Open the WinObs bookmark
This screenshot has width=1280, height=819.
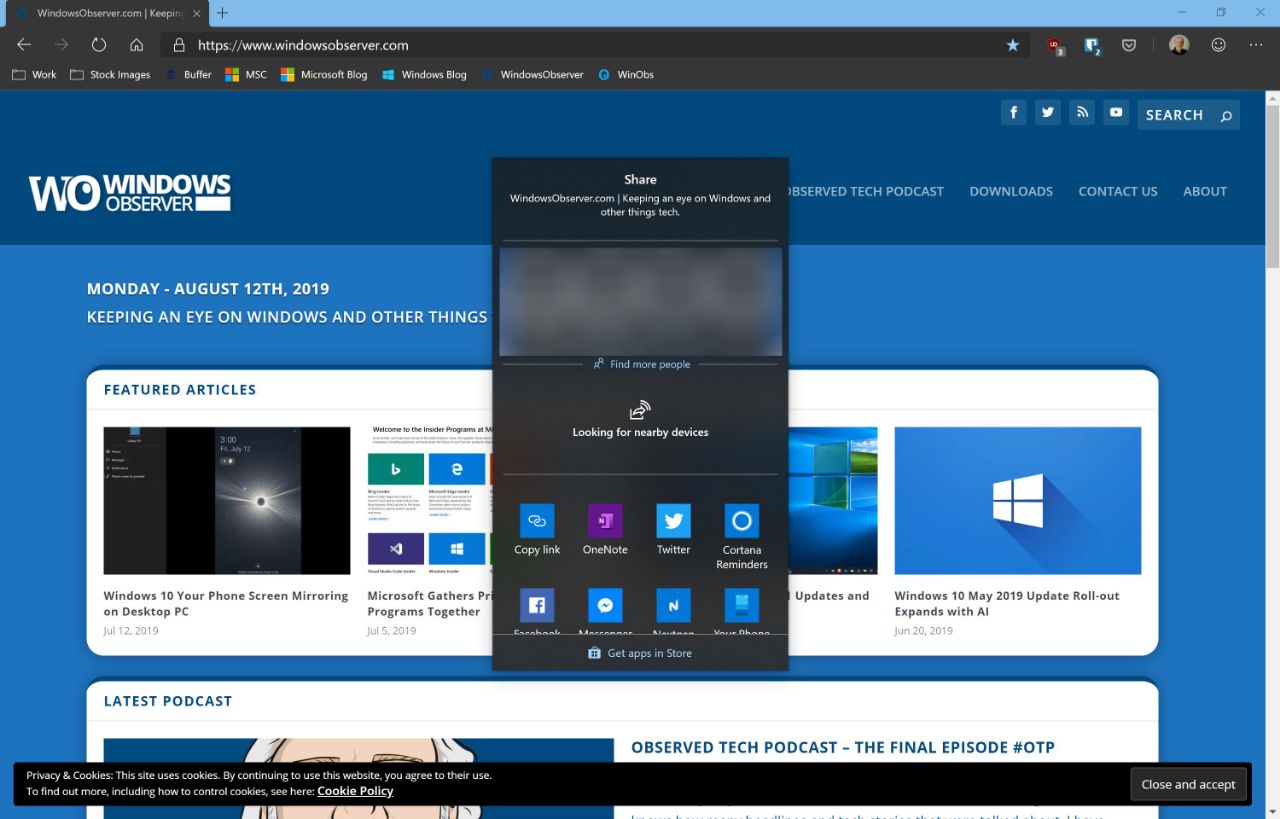point(626,74)
